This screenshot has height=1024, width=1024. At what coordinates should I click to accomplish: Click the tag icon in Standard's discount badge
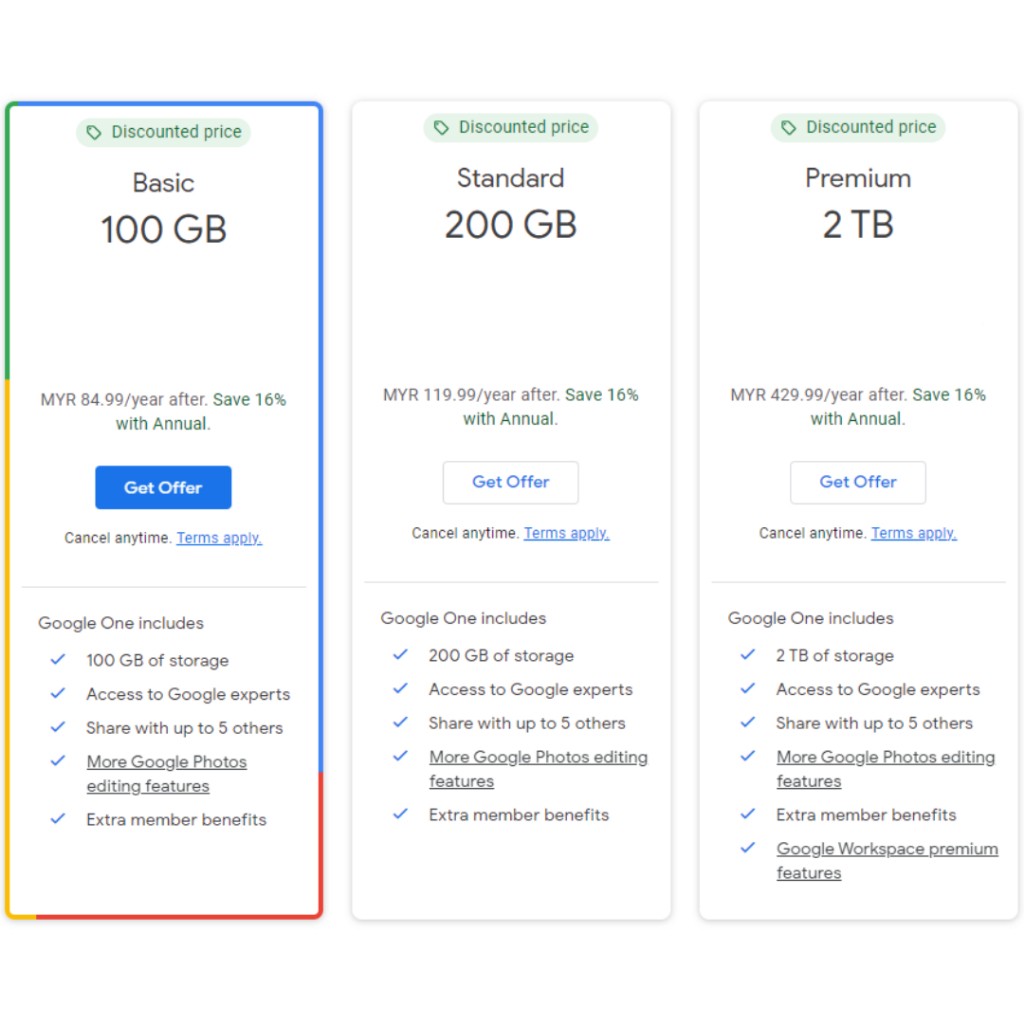441,128
